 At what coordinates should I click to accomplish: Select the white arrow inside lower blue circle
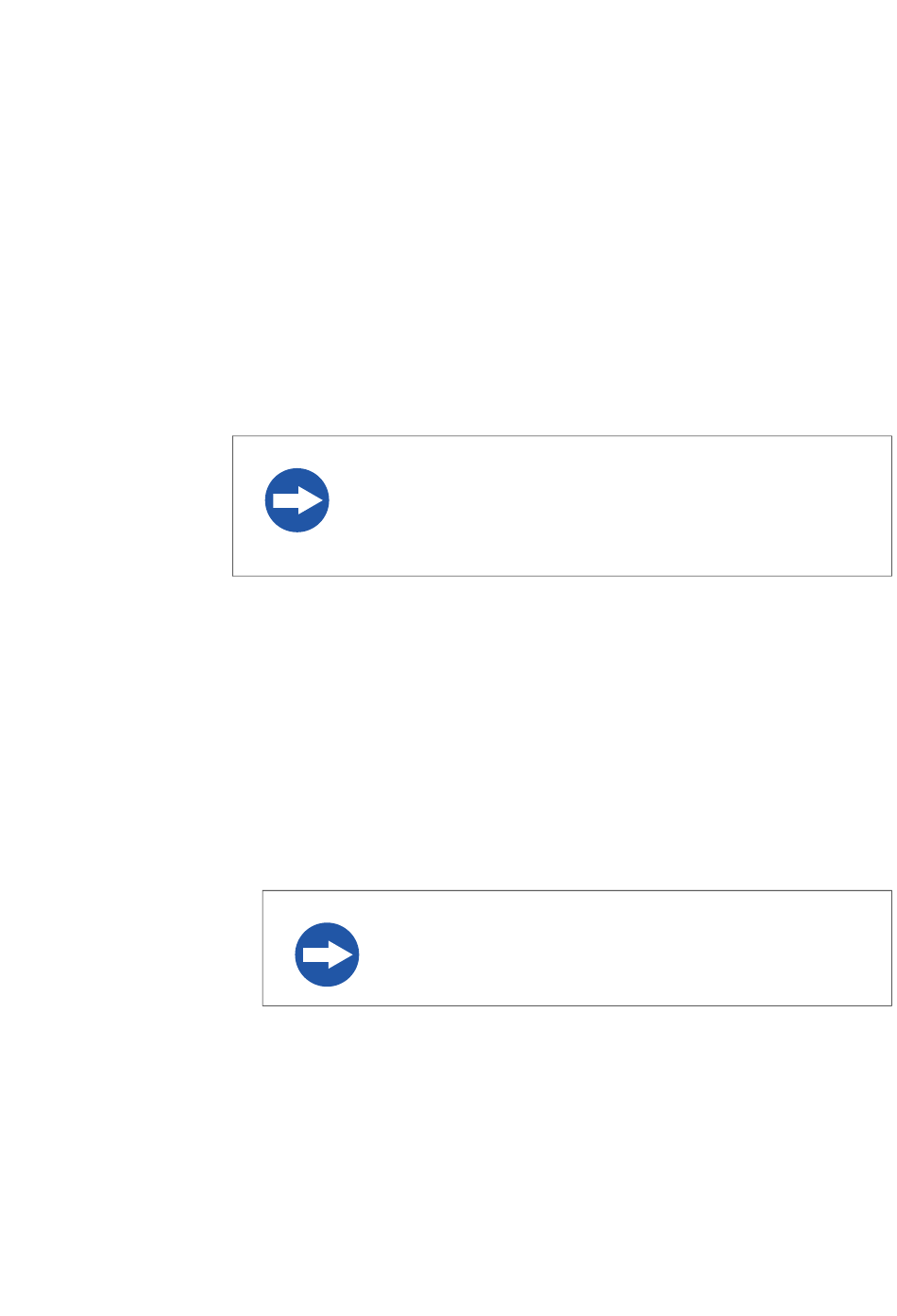[329, 955]
